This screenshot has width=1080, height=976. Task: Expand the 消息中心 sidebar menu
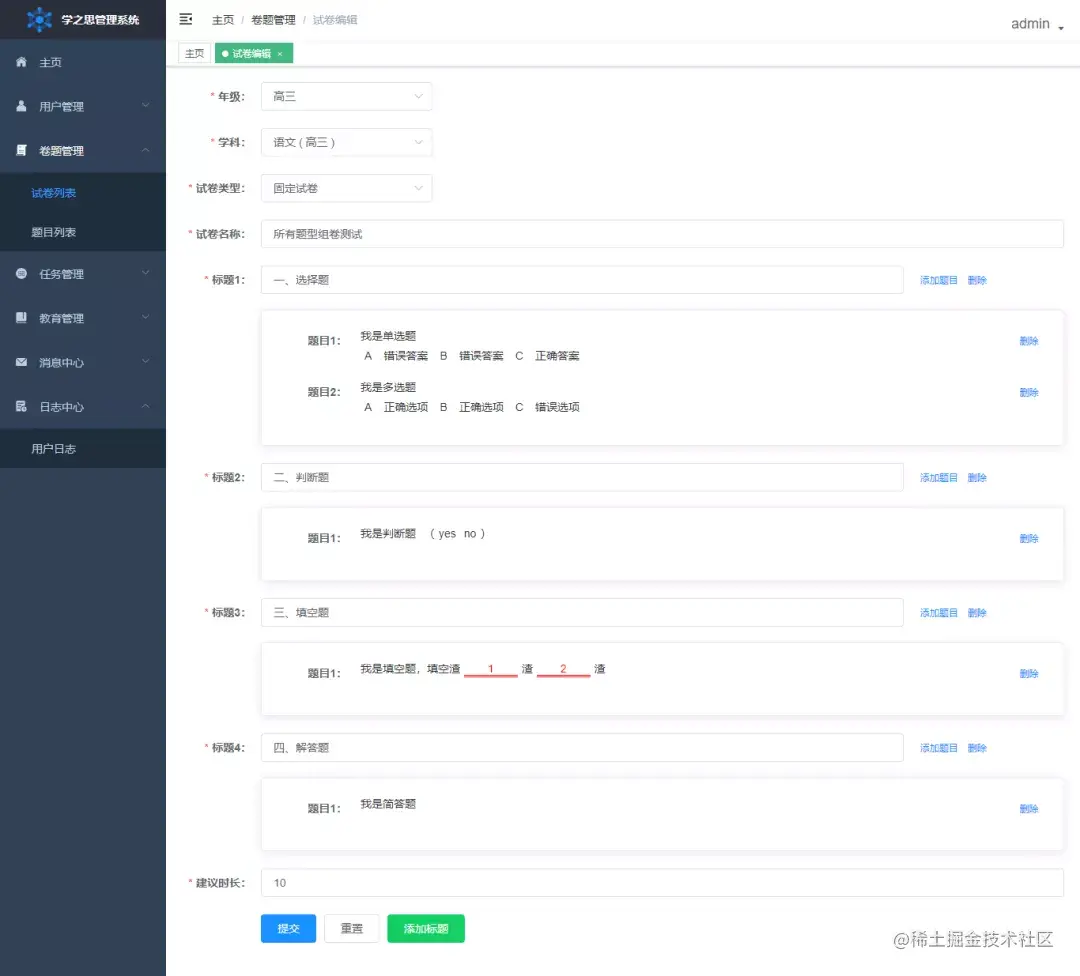83,362
